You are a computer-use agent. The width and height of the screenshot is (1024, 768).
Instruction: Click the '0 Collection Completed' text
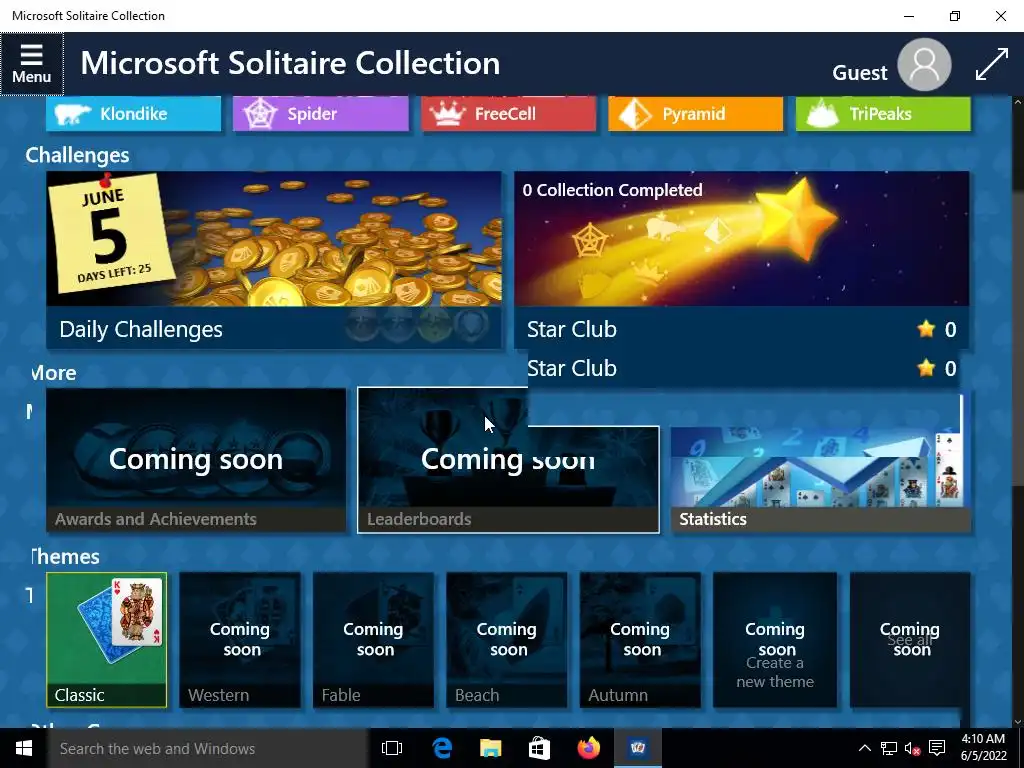click(613, 190)
